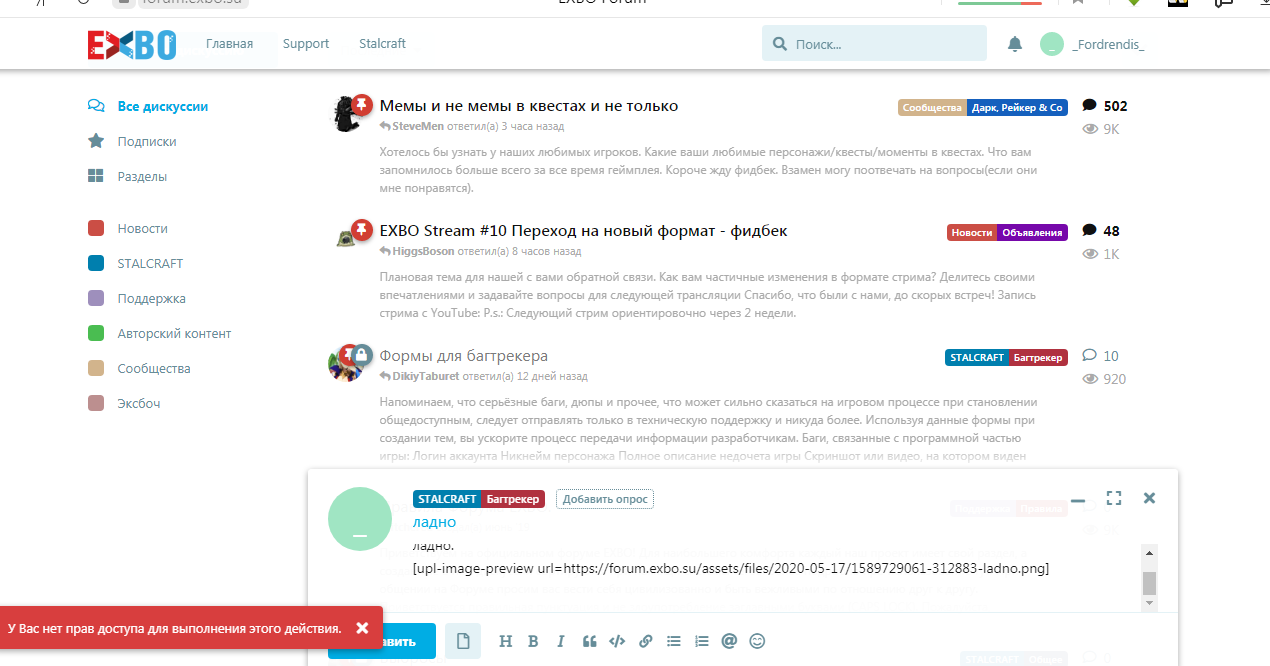Open the notifications bell
Image resolution: width=1270 pixels, height=666 pixels.
pyautogui.click(x=1015, y=44)
